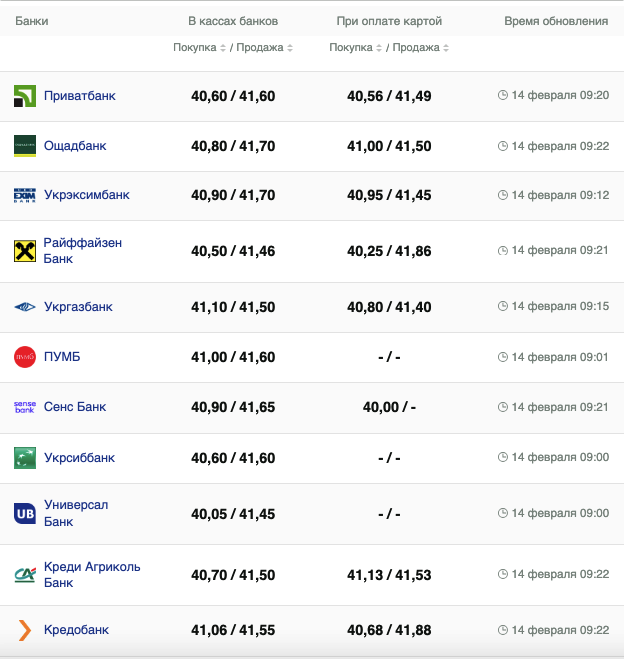Click the Райффайзен Банк yellow logo

(x=25, y=251)
